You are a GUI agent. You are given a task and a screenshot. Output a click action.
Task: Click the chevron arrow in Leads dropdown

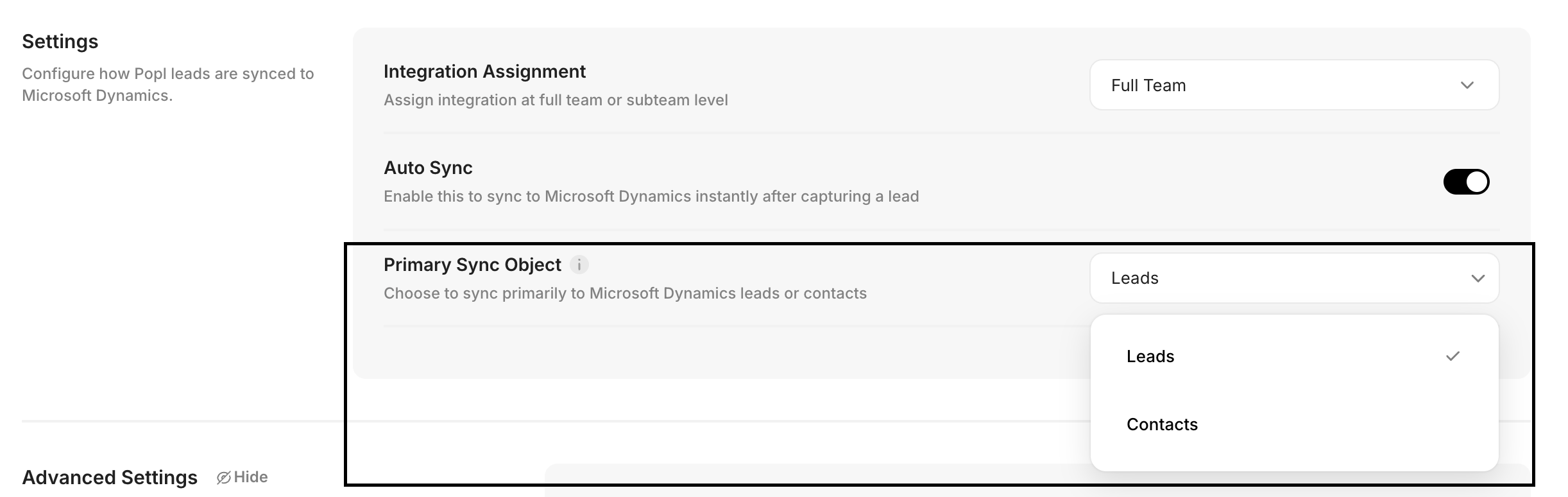[x=1478, y=279]
